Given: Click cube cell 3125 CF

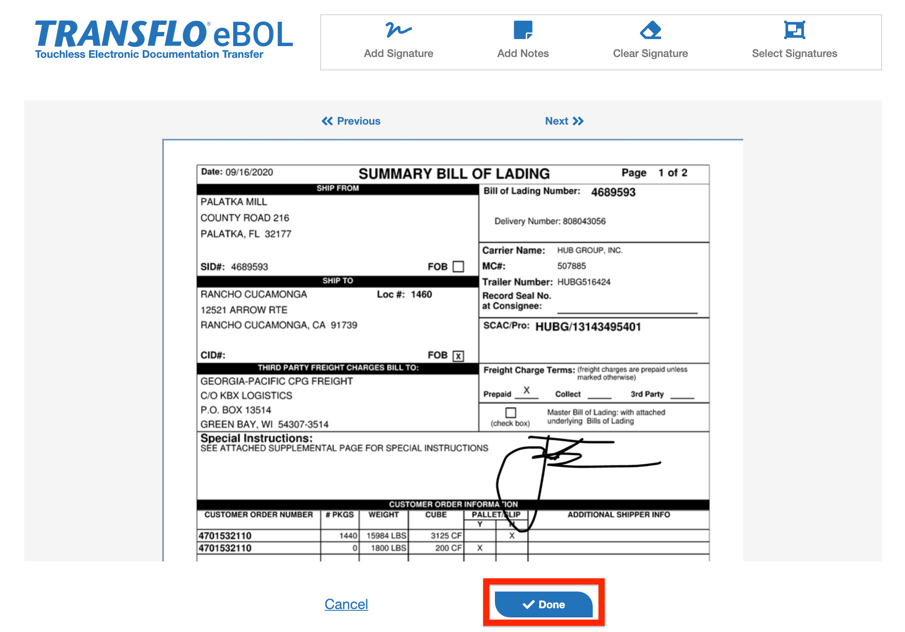Looking at the screenshot, I should tap(446, 536).
